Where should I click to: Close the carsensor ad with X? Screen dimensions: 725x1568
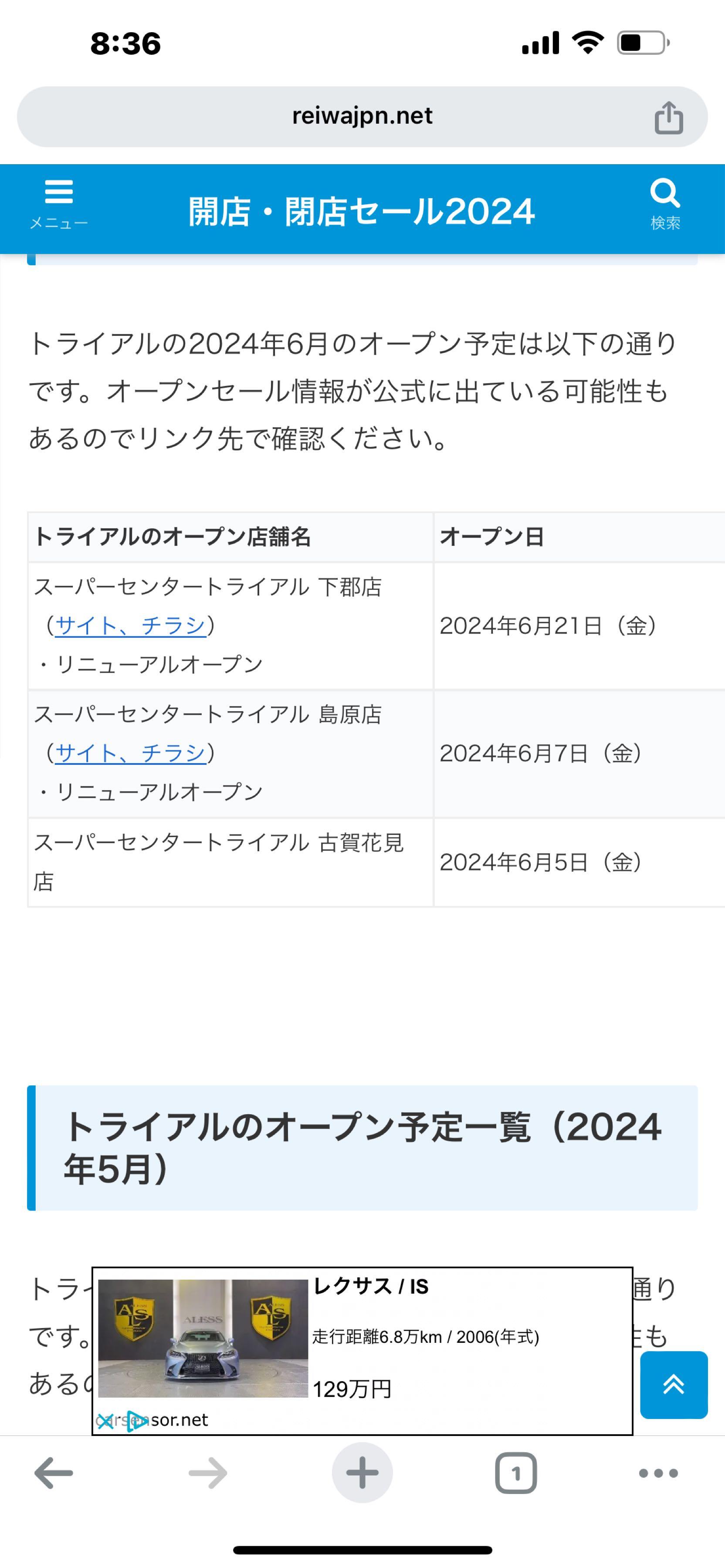105,1422
